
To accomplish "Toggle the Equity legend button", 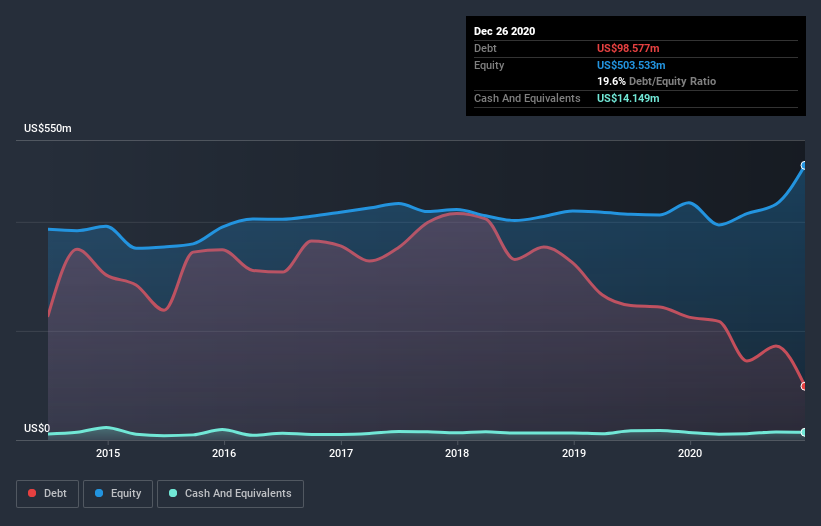I will click(118, 494).
